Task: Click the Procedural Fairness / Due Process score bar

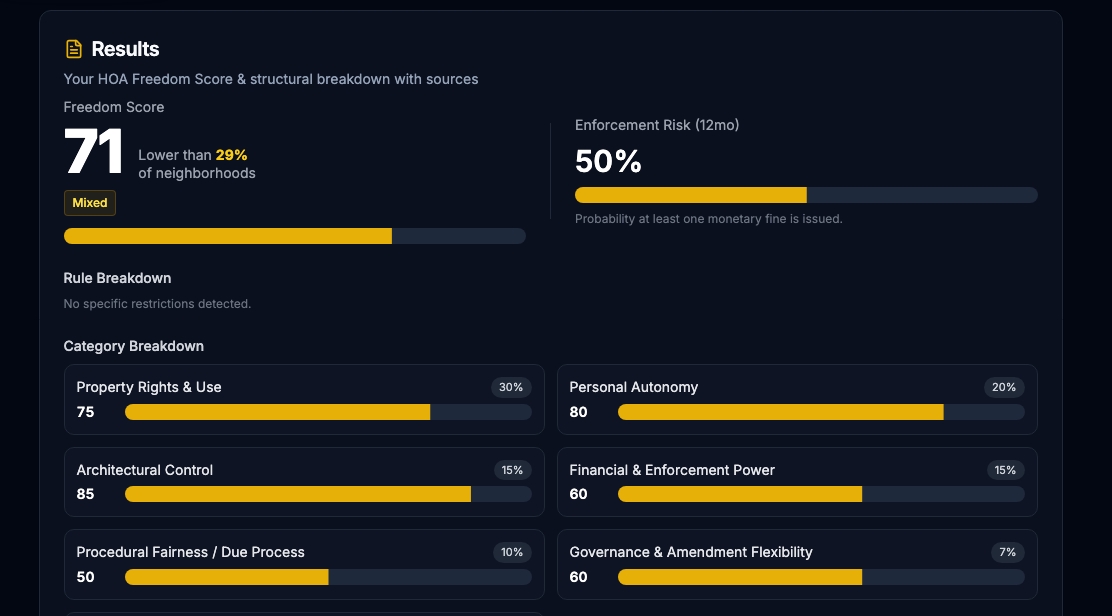Action: coord(328,577)
